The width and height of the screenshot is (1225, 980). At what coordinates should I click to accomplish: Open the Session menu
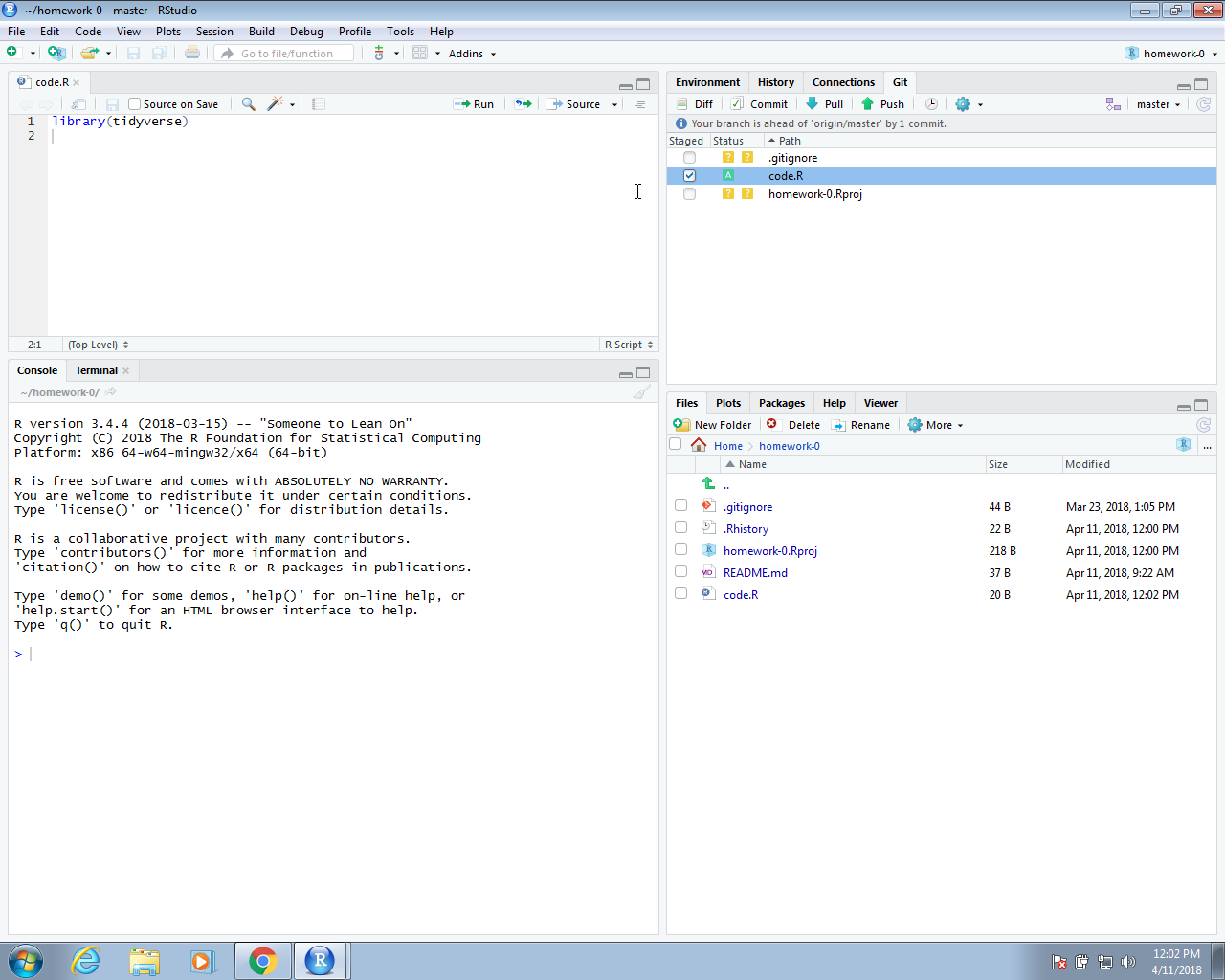(214, 32)
